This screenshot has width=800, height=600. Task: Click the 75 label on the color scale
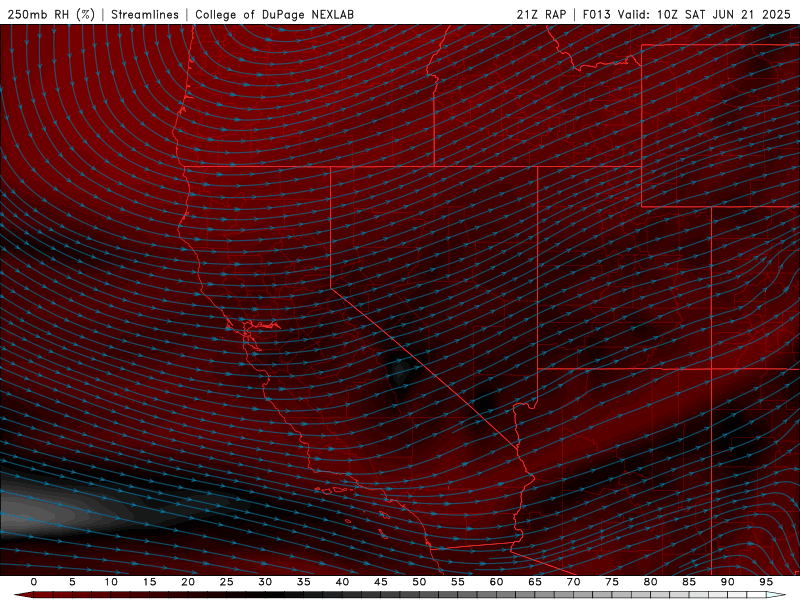tap(612, 582)
